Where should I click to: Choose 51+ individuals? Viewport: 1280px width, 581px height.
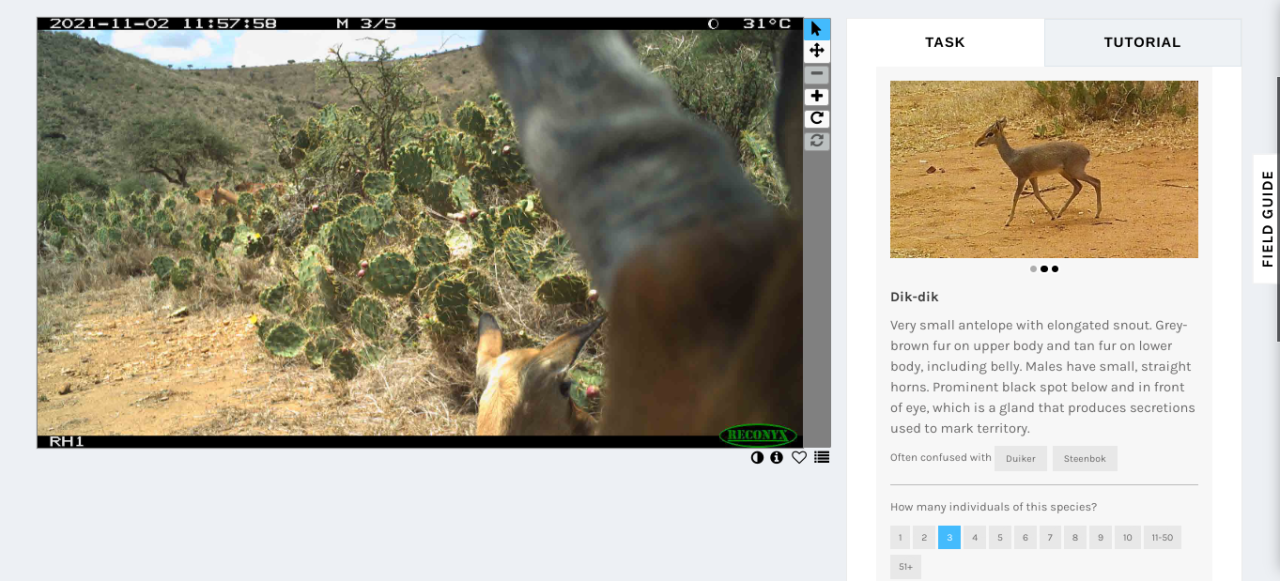[x=905, y=567]
